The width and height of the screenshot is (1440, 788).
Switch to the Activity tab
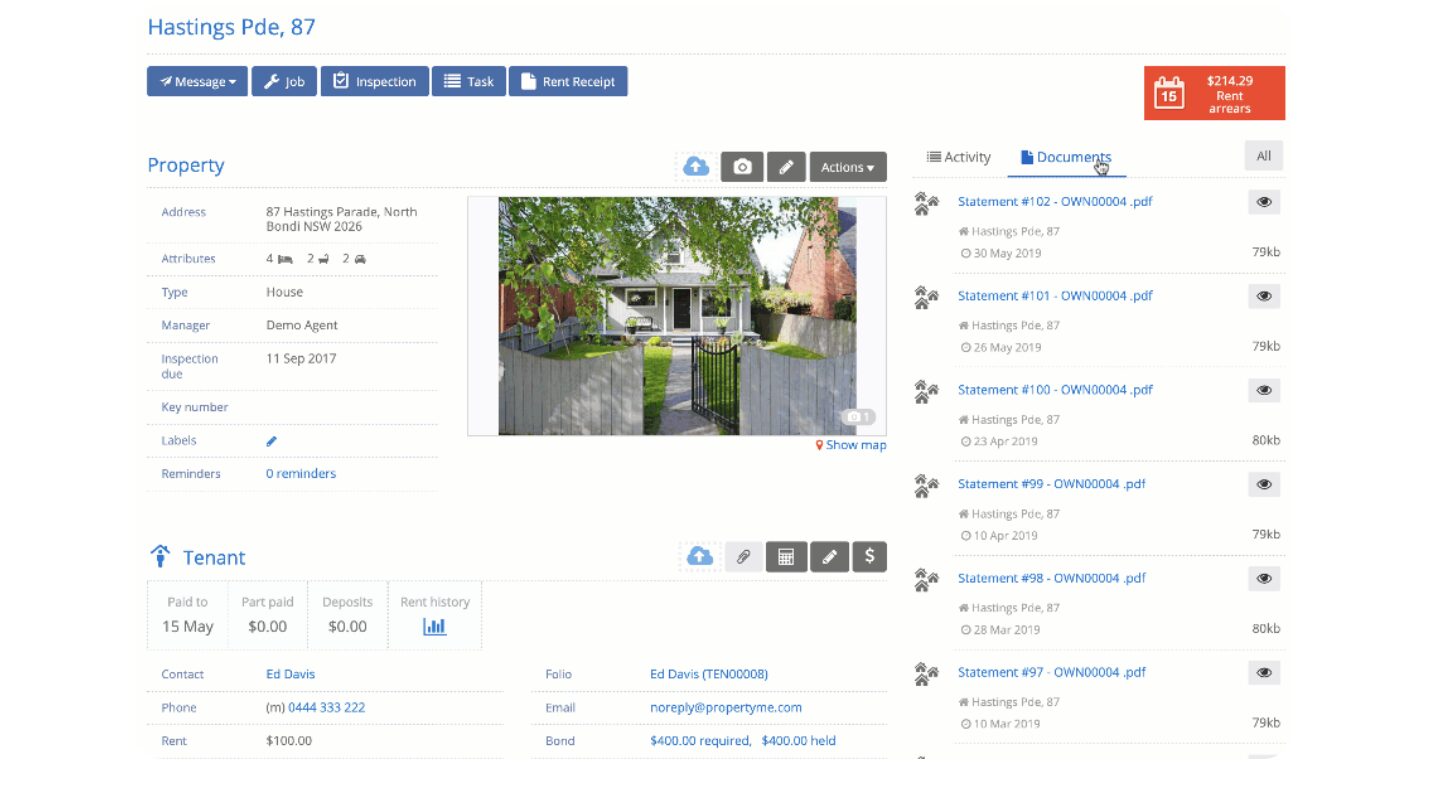pyautogui.click(x=958, y=157)
